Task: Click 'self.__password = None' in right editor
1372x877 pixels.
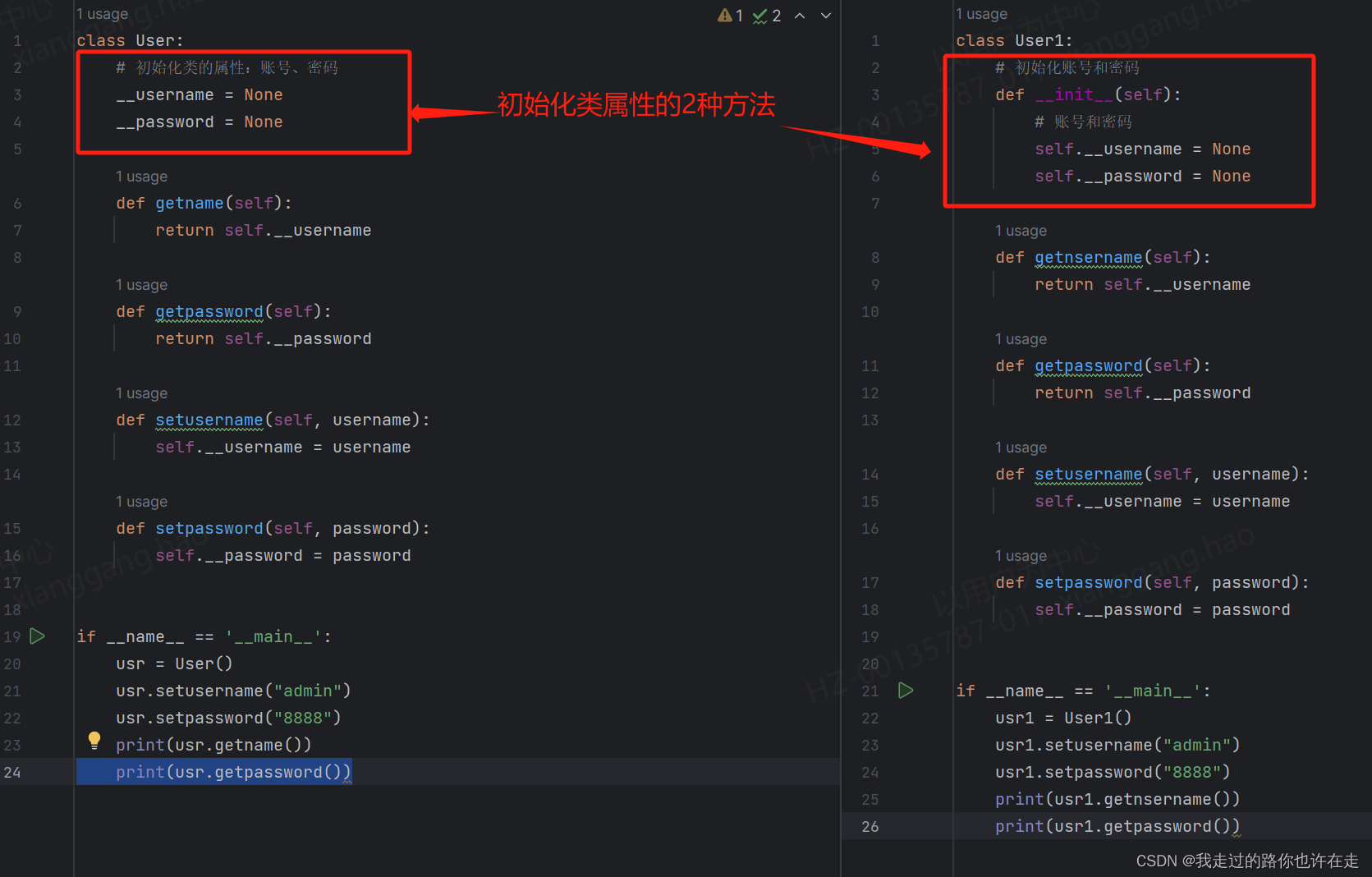Action: pos(1142,177)
